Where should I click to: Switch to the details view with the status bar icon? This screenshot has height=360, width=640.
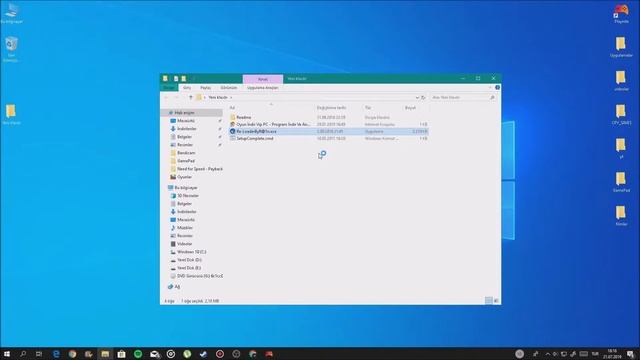(x=489, y=301)
